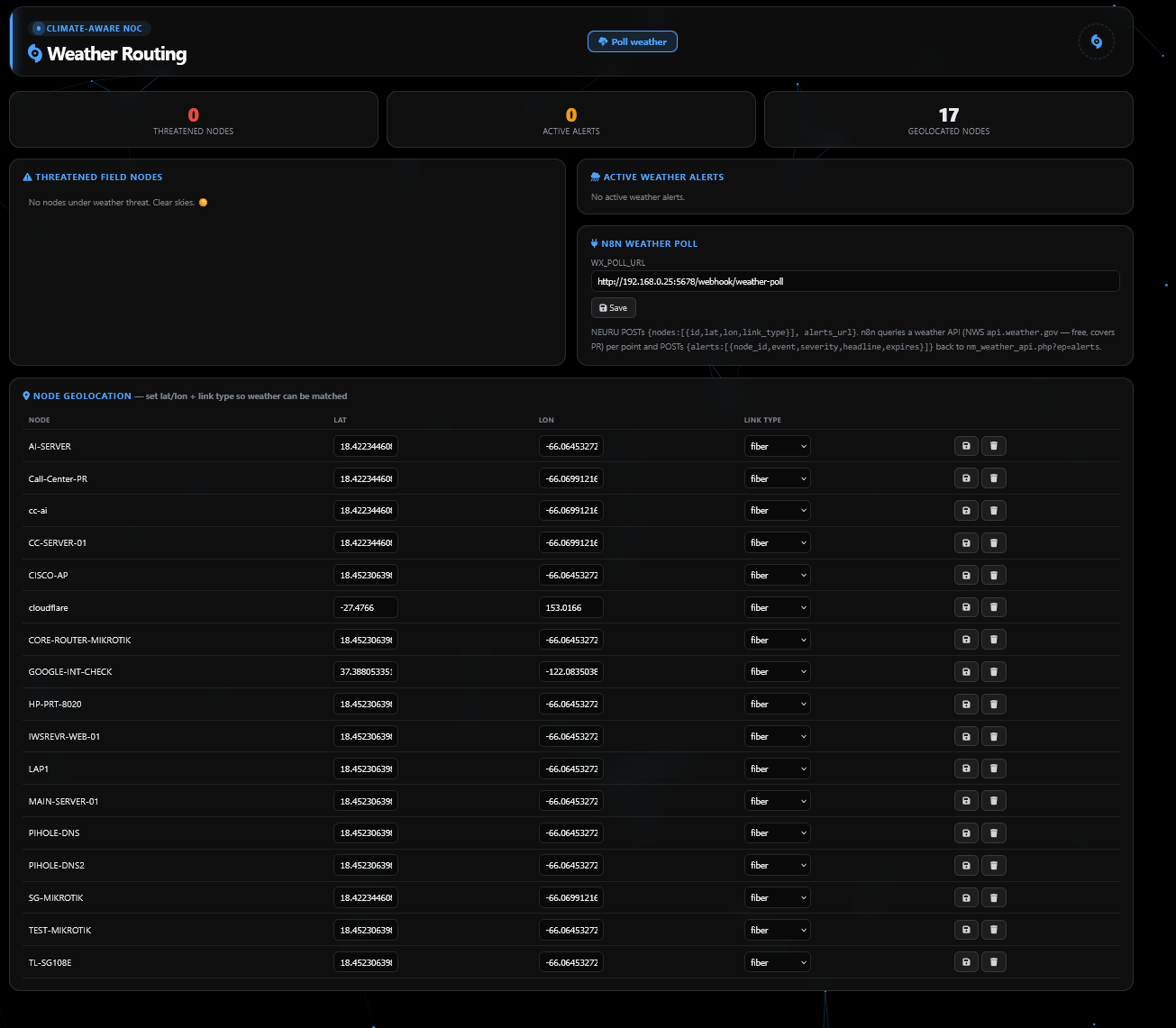Delete the PIHOLE-DNS2 node geolocation
The image size is (1176, 1028).
click(994, 865)
